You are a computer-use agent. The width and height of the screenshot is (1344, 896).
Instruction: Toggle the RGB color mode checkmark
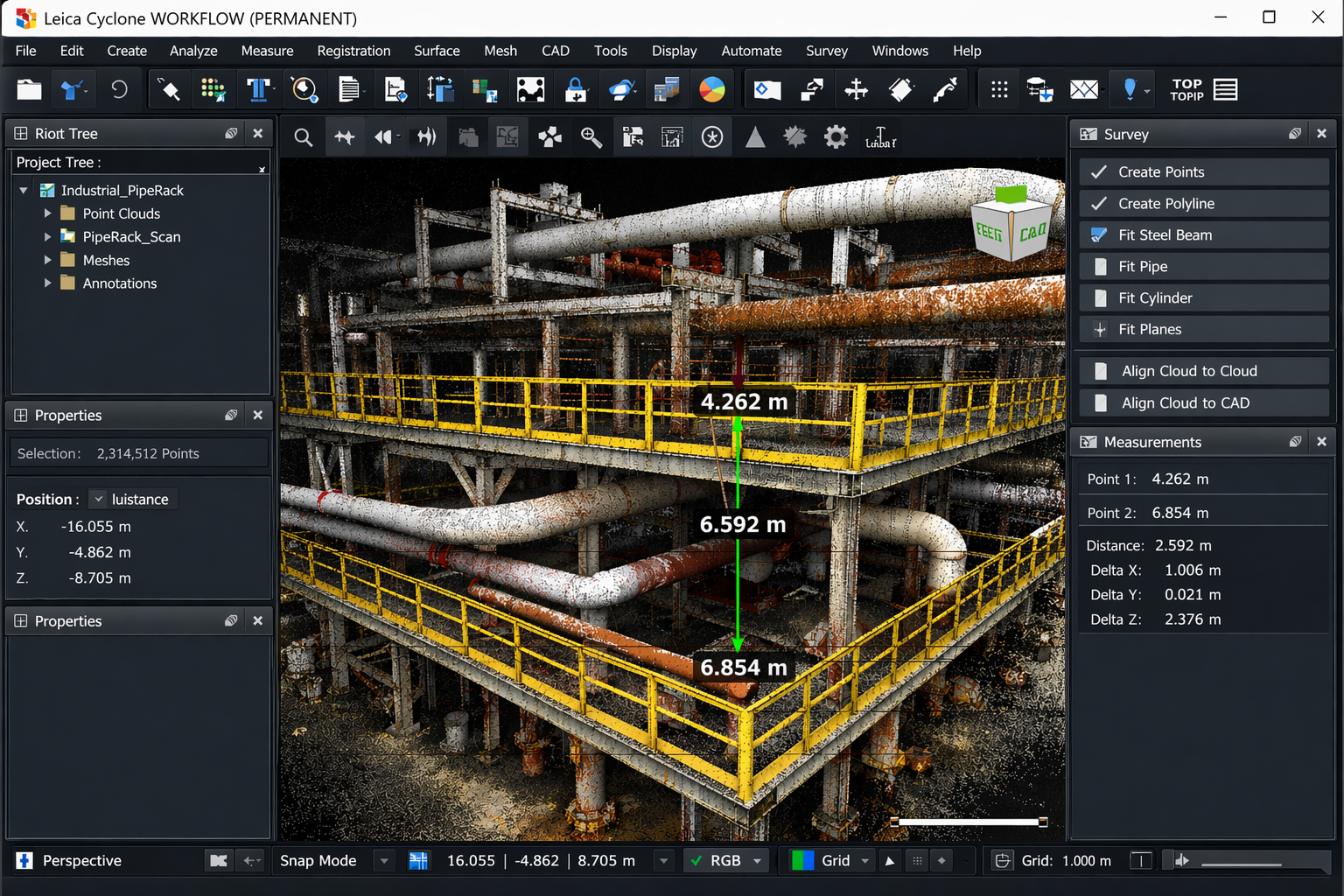click(x=696, y=861)
